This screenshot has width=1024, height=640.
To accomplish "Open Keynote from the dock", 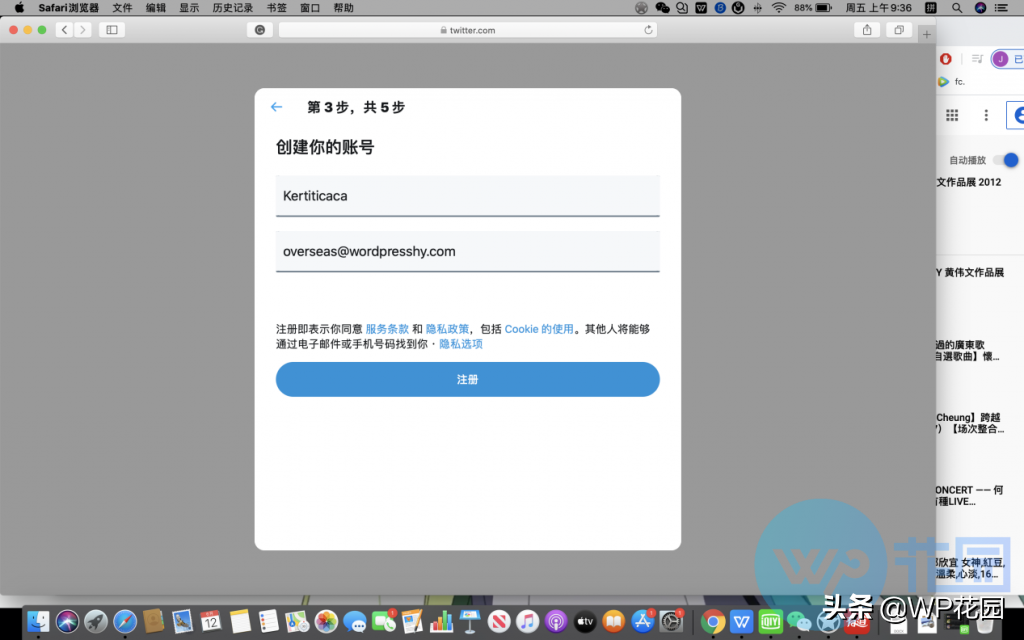I will (470, 621).
